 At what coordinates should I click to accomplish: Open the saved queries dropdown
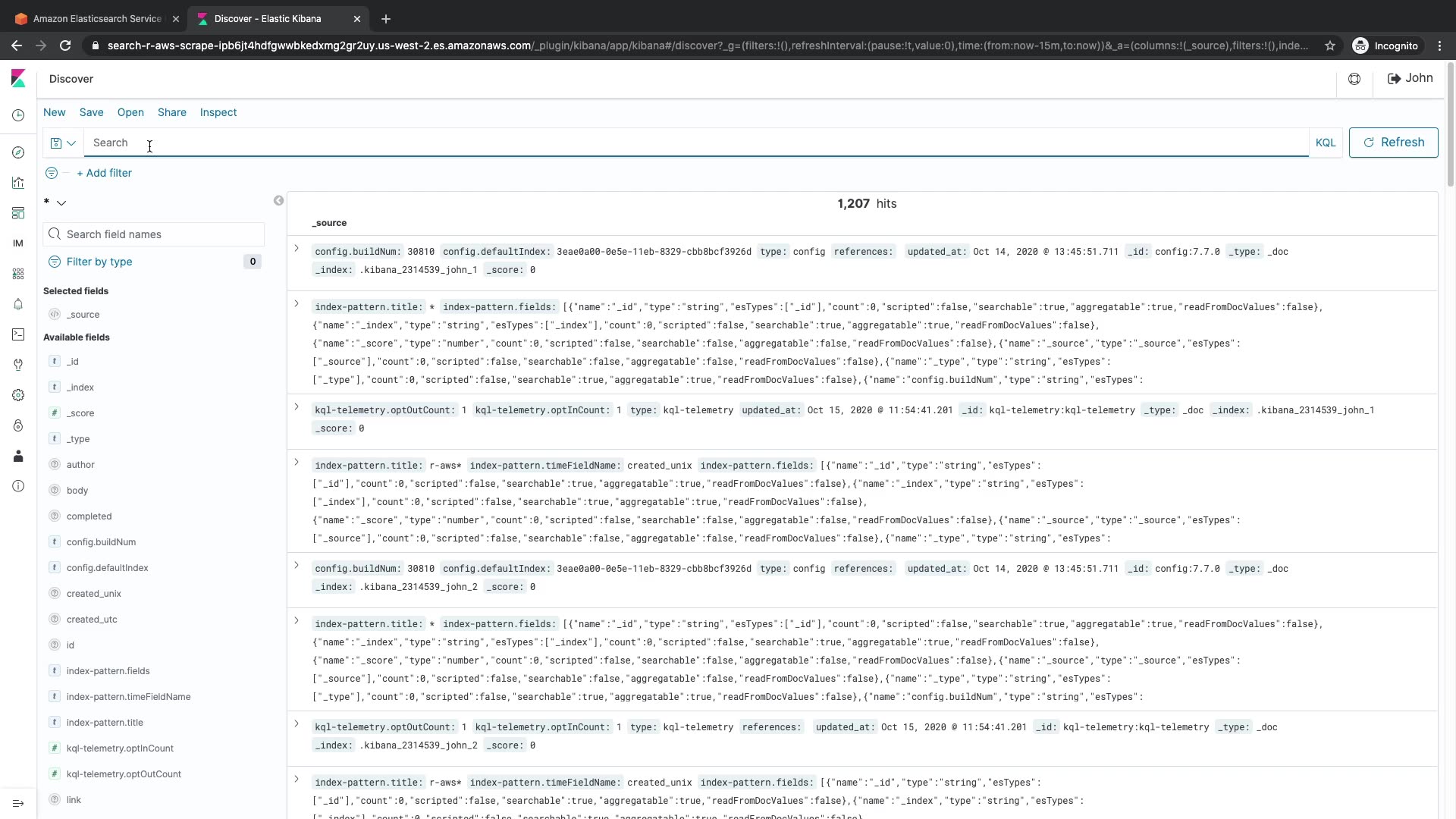pyautogui.click(x=63, y=143)
